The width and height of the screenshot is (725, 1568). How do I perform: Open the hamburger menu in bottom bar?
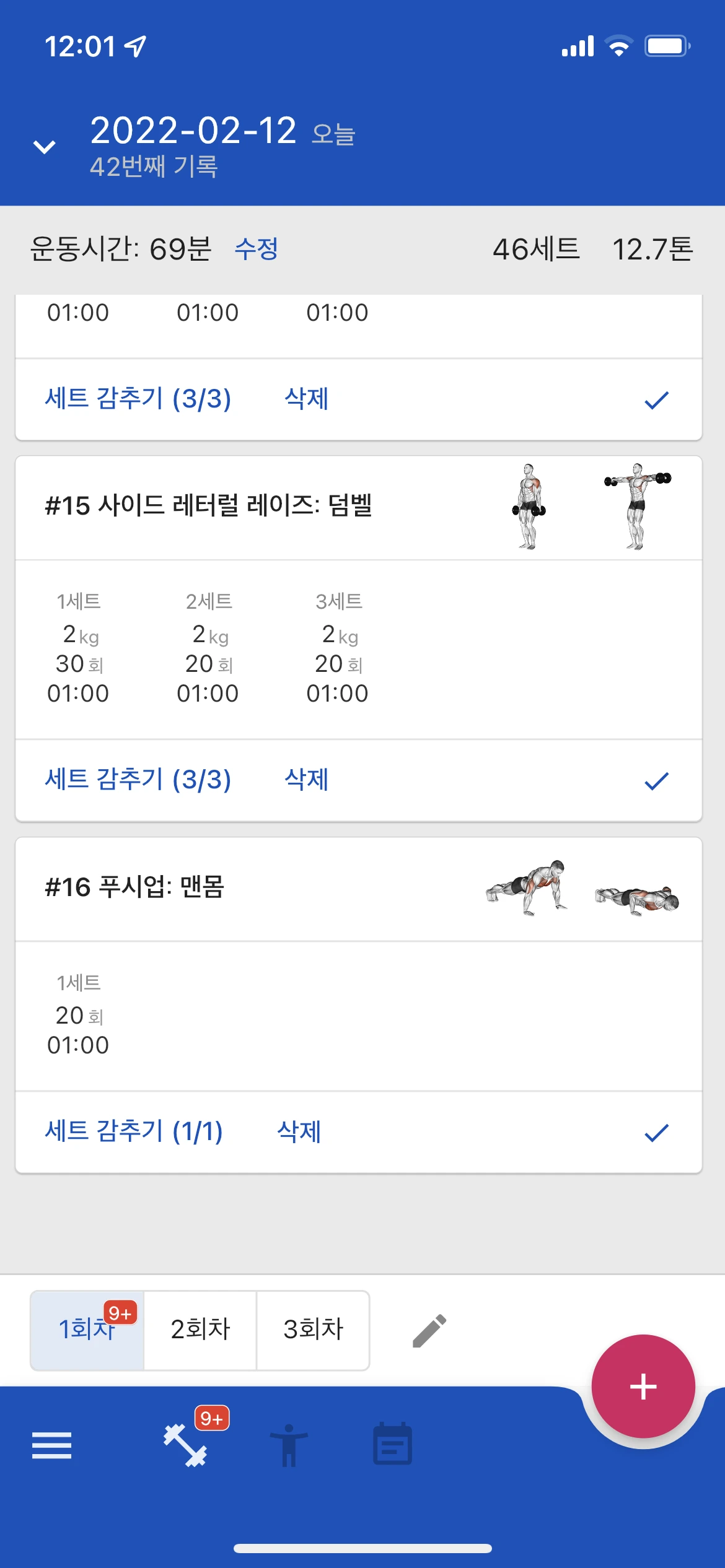pos(52,1445)
